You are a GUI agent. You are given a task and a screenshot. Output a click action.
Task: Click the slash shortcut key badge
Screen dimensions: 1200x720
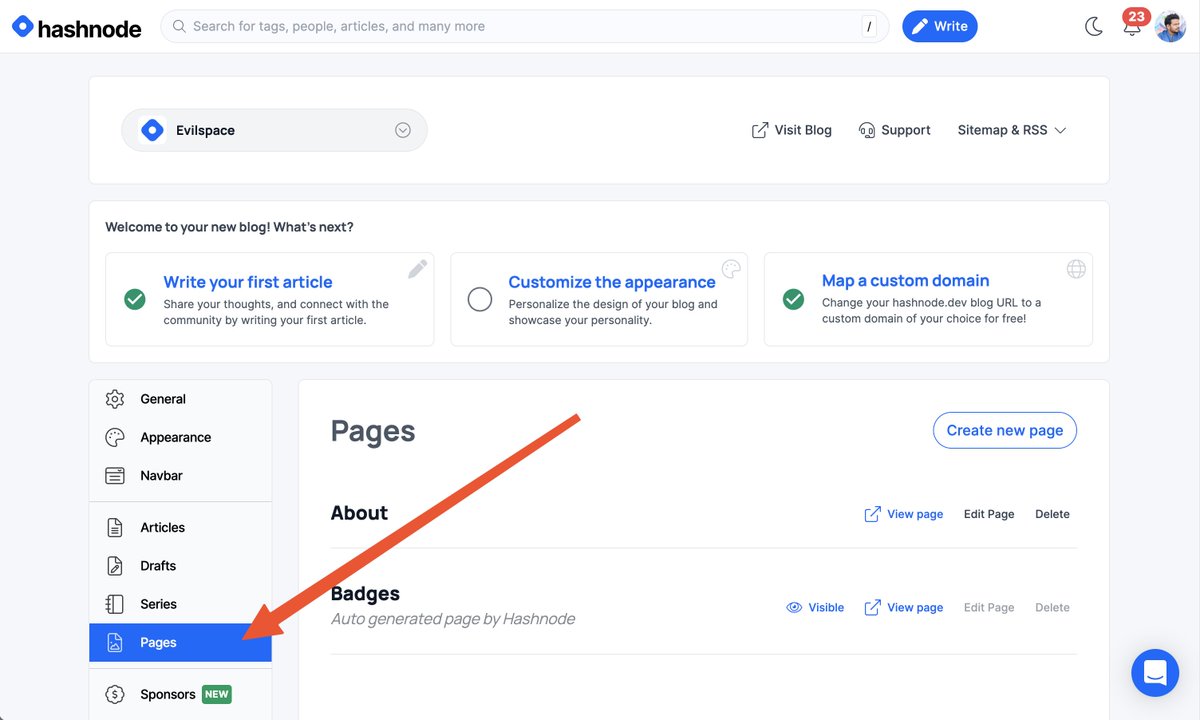coord(869,27)
